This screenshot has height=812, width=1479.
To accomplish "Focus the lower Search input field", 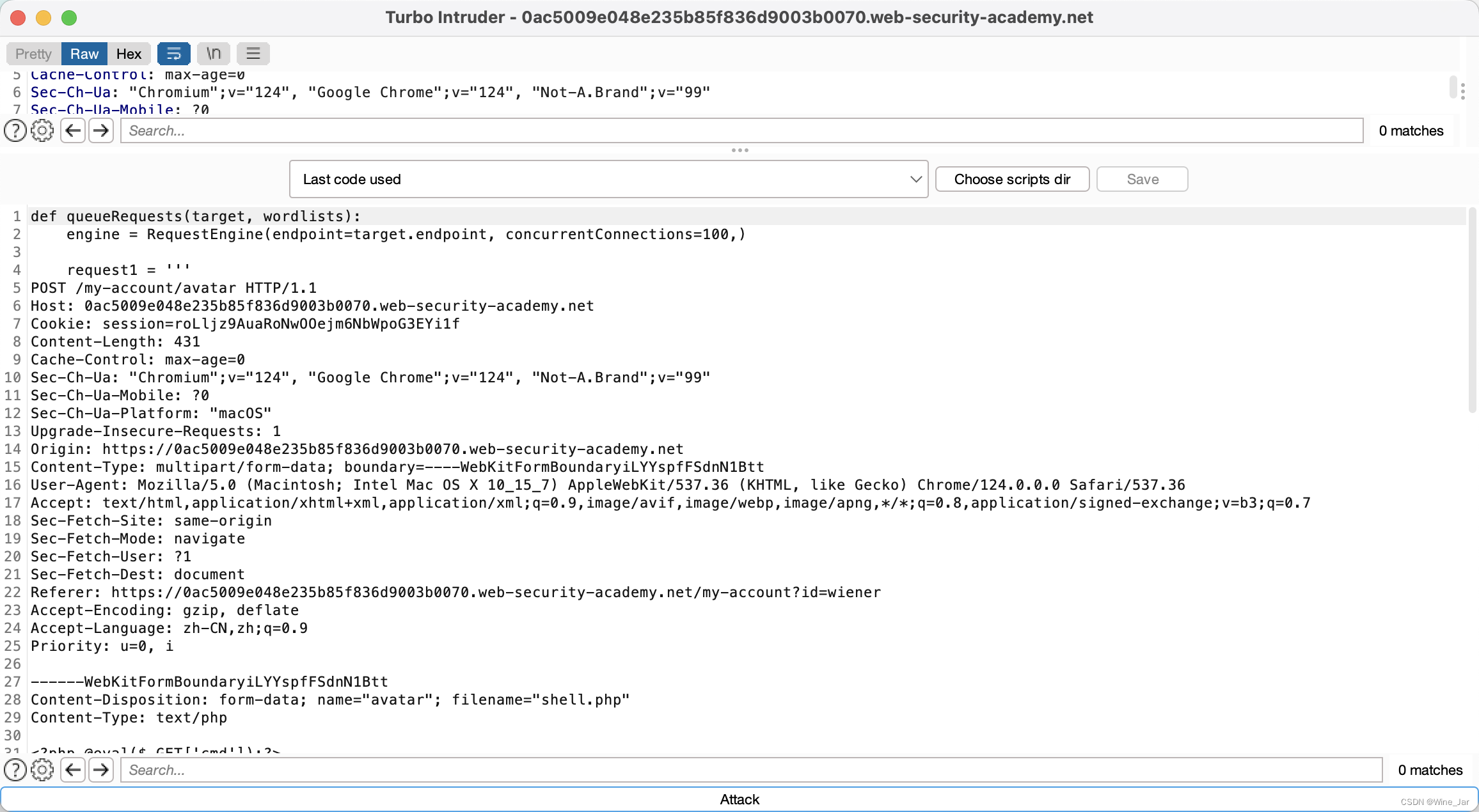I will pos(752,770).
